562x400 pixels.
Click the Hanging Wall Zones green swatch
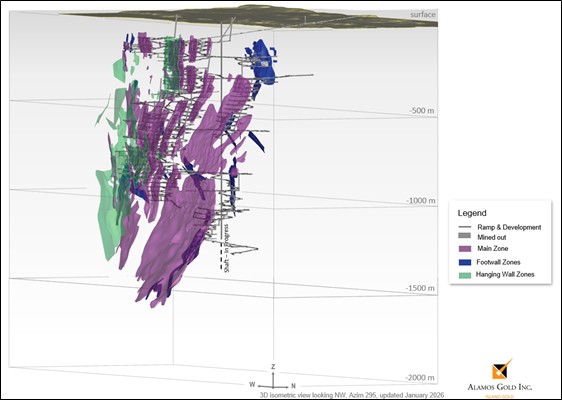pos(465,275)
